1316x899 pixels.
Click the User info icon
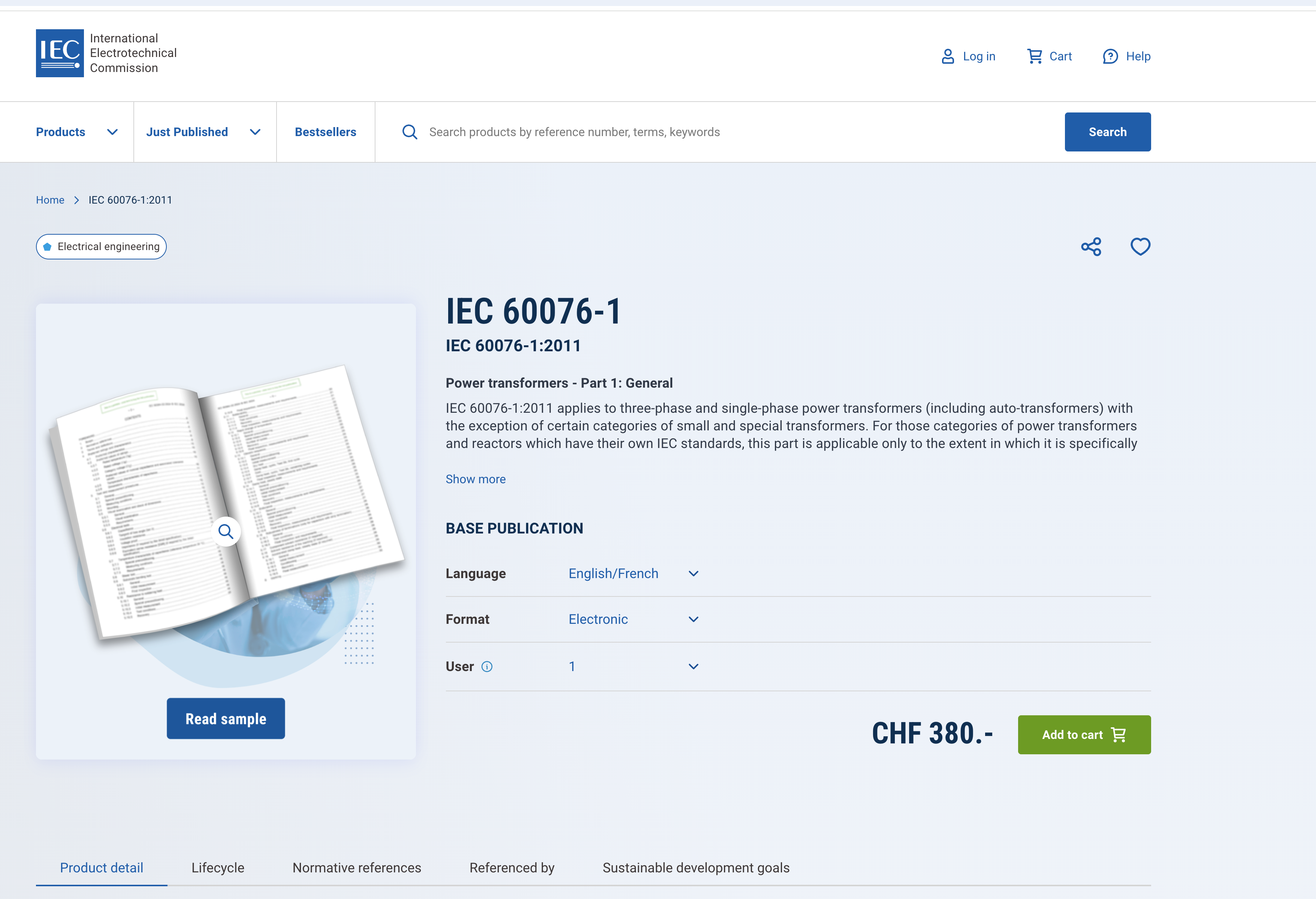487,667
